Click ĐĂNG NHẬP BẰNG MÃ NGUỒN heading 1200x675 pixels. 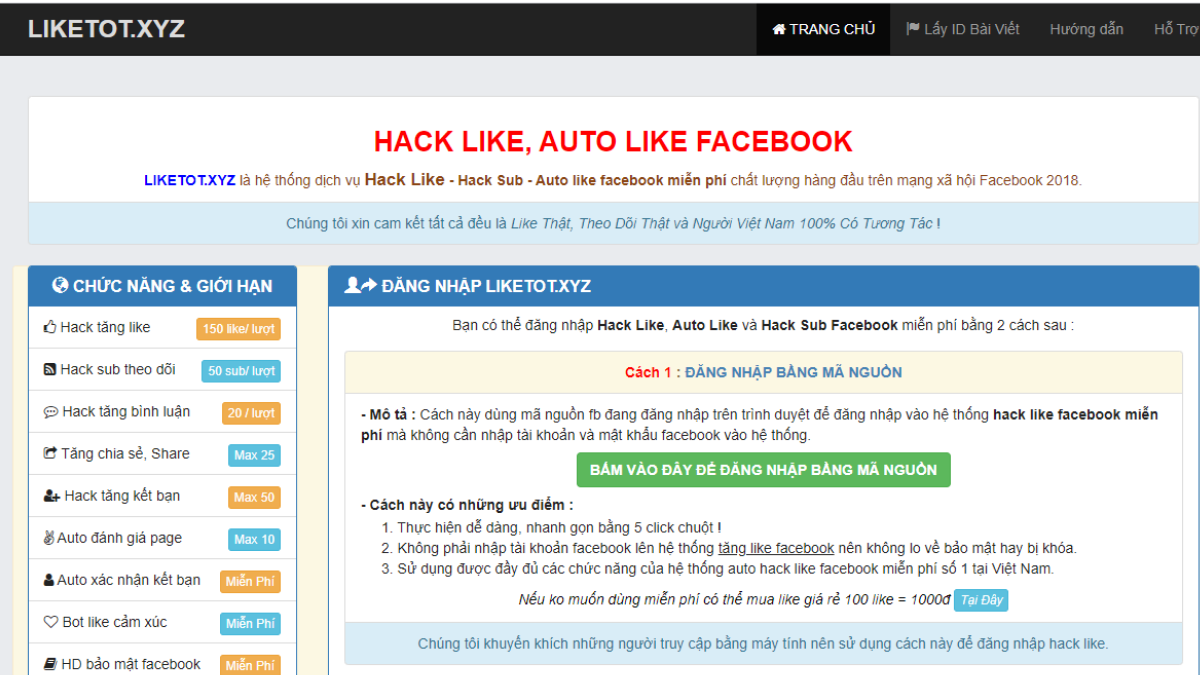pyautogui.click(x=793, y=372)
